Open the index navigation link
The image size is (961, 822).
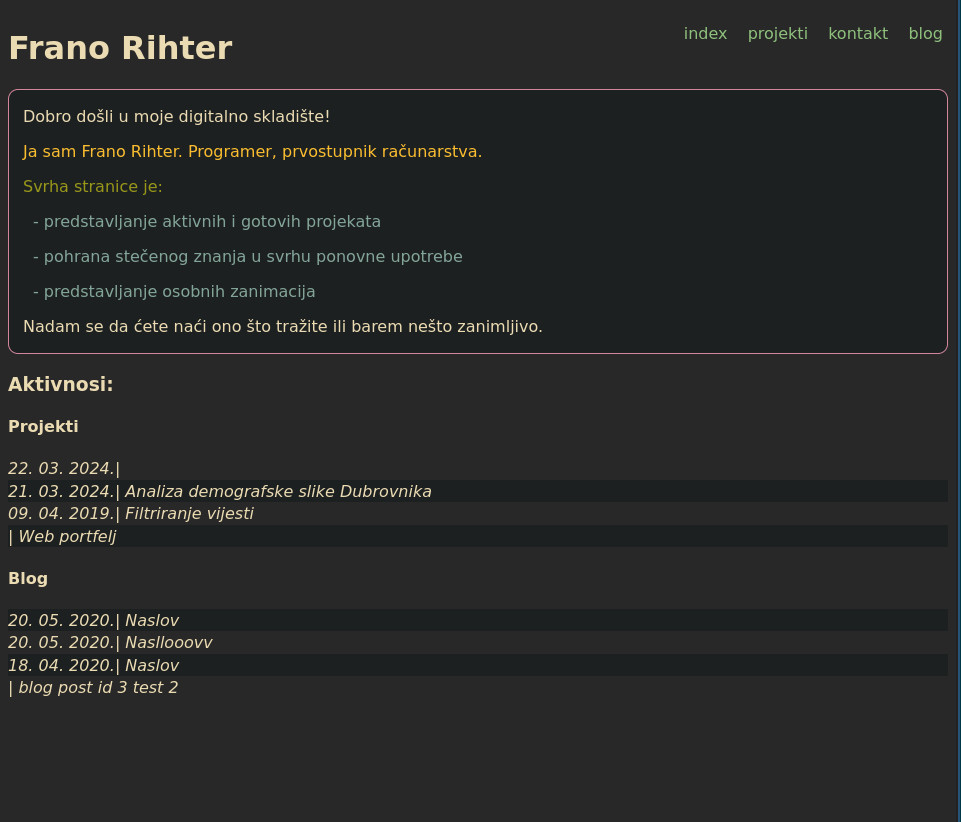[x=705, y=34]
